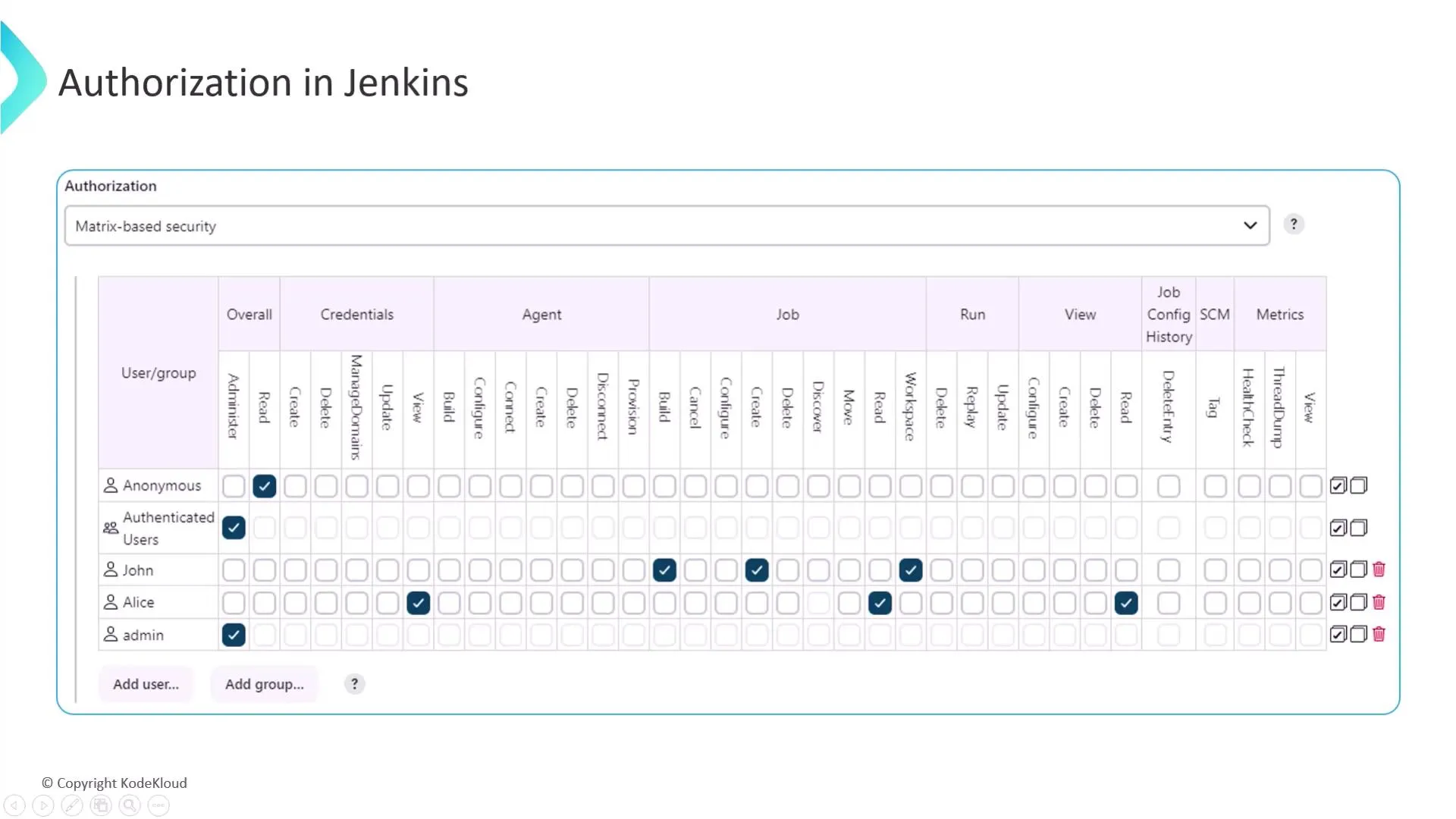
Task: Click the Credentials column header
Action: click(356, 314)
